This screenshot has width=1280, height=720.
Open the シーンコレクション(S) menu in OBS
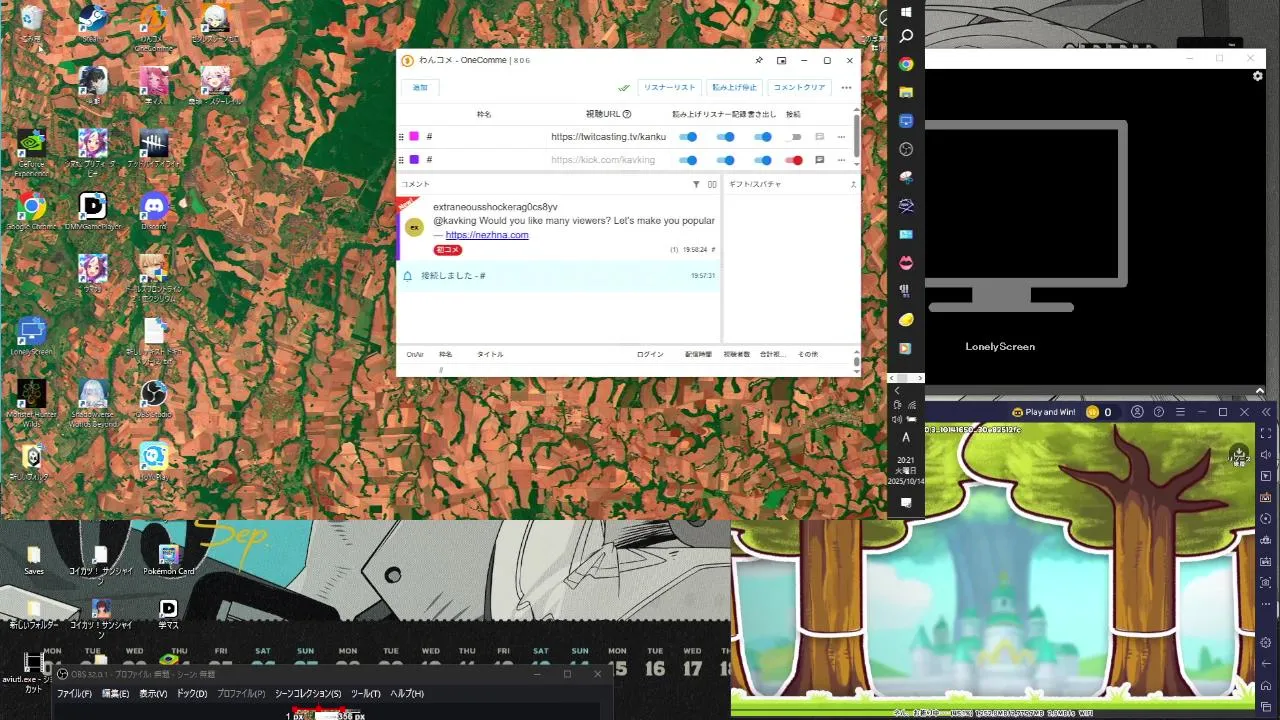tap(308, 693)
